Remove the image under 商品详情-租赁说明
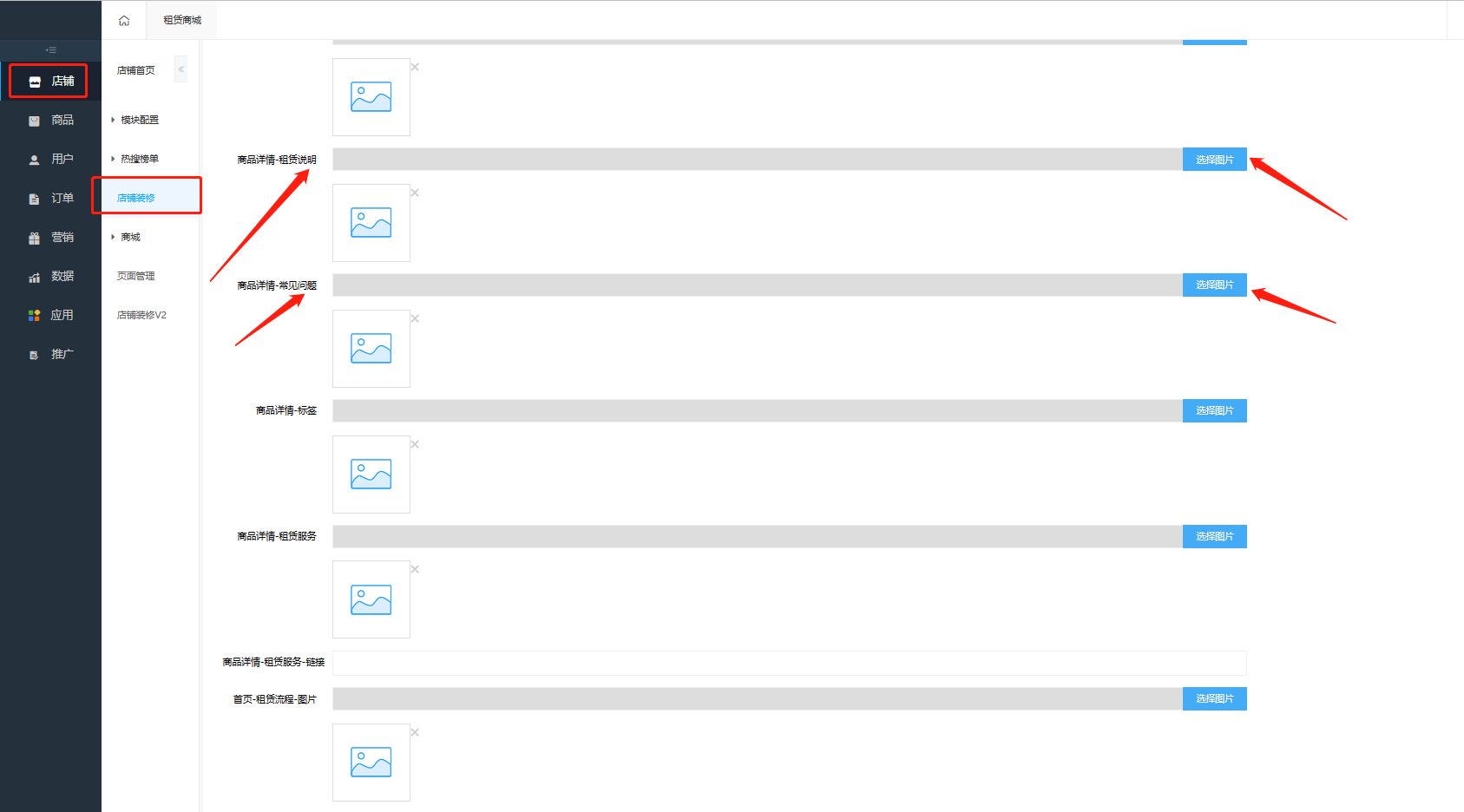This screenshot has width=1464, height=812. point(415,193)
